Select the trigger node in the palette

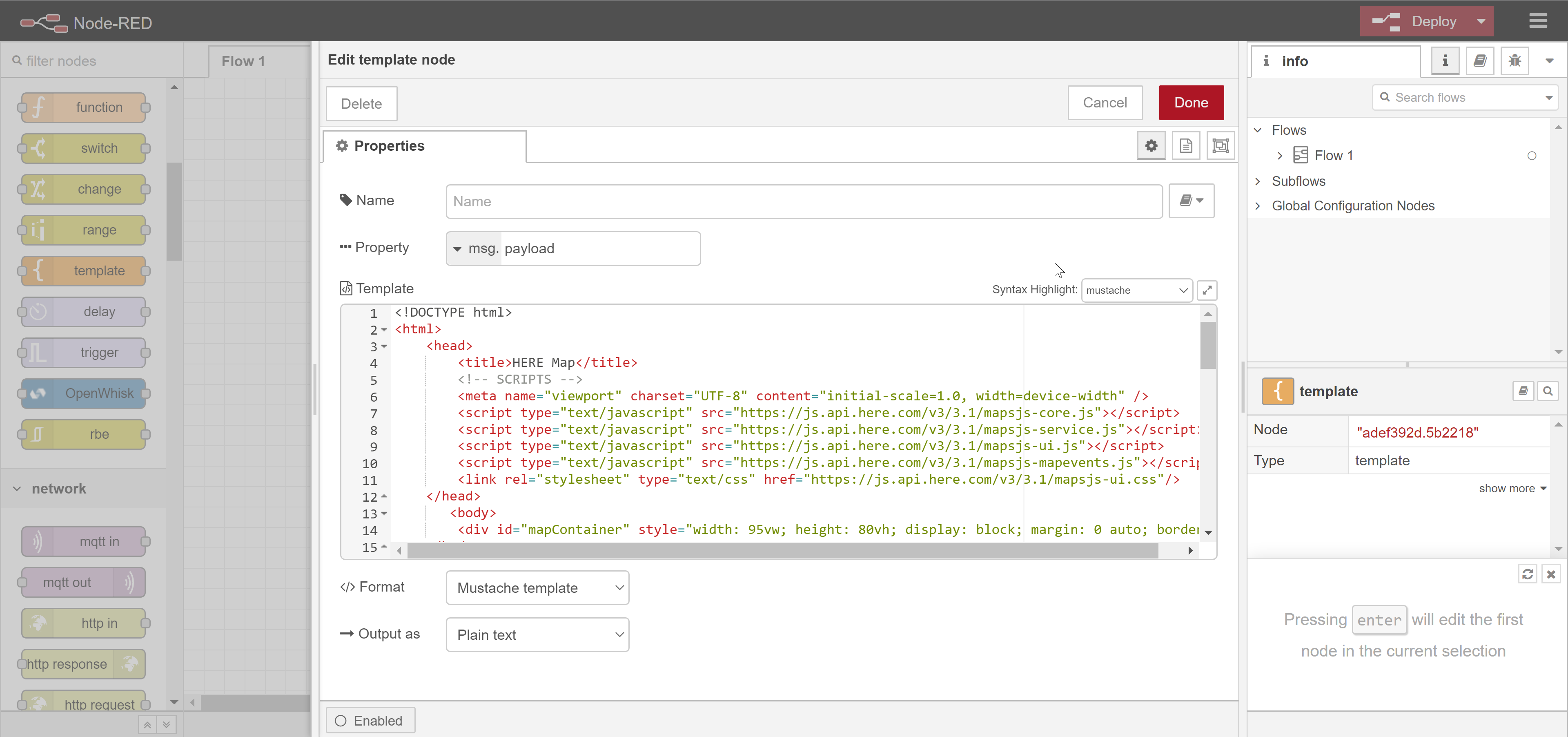point(84,352)
